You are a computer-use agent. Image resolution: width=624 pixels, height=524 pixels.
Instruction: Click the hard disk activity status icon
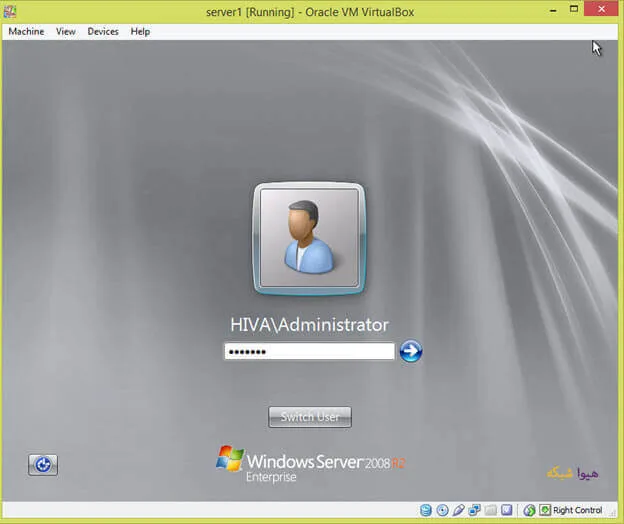(x=425, y=510)
